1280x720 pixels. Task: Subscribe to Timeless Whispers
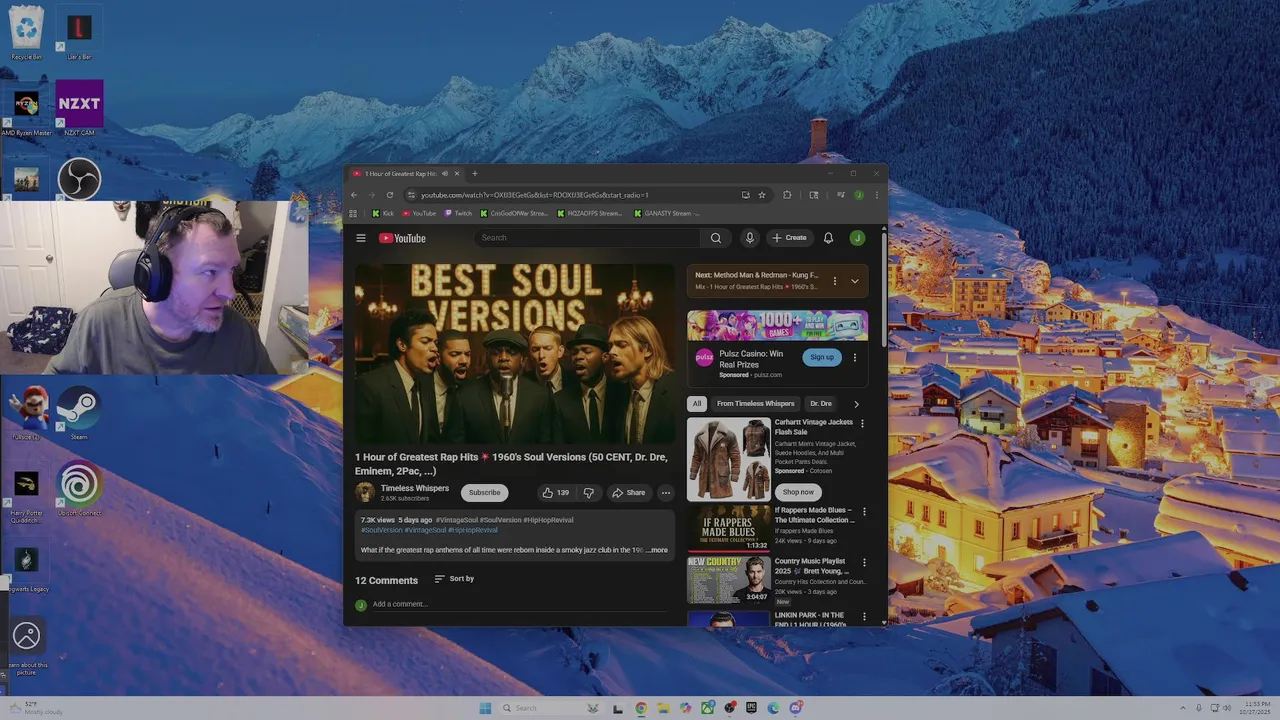[484, 493]
